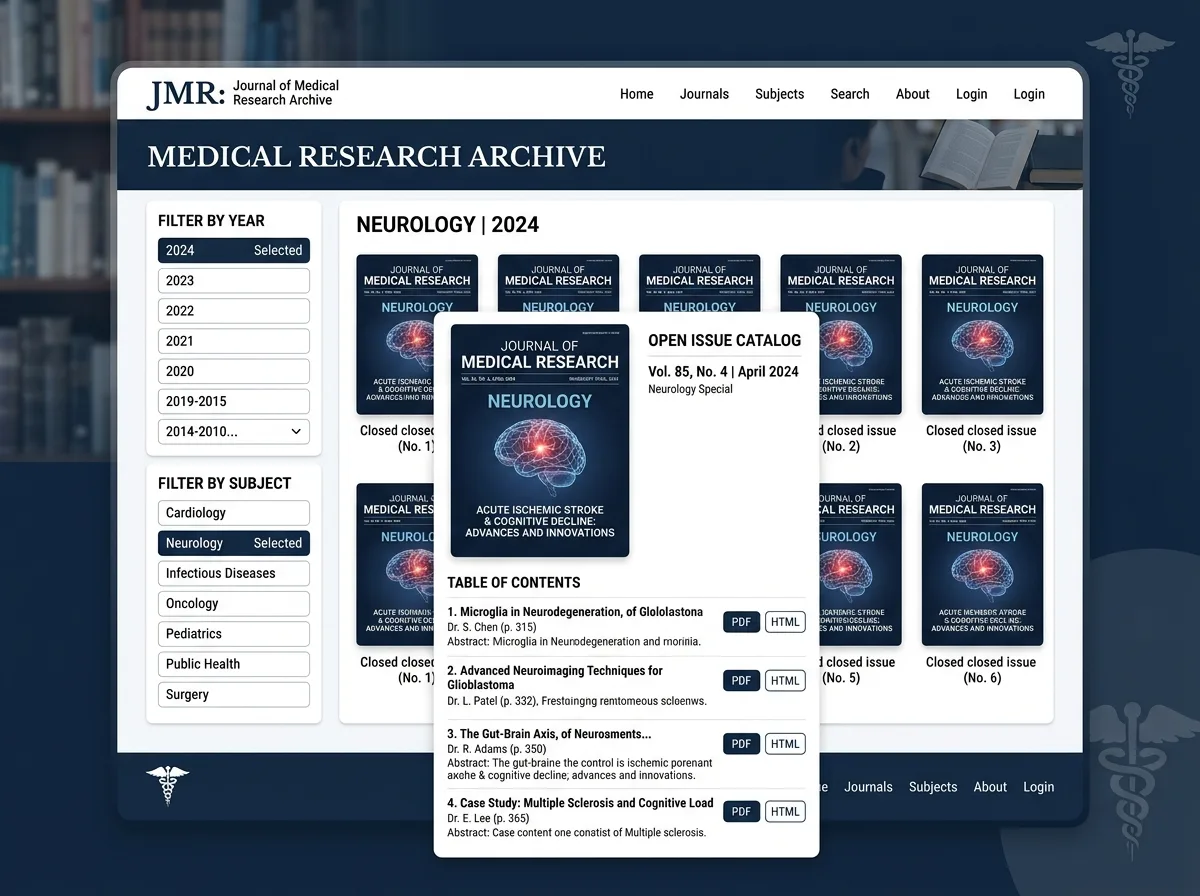1200x896 pixels.
Task: Open the issue No. 3 cover thumbnail
Action: tap(982, 335)
